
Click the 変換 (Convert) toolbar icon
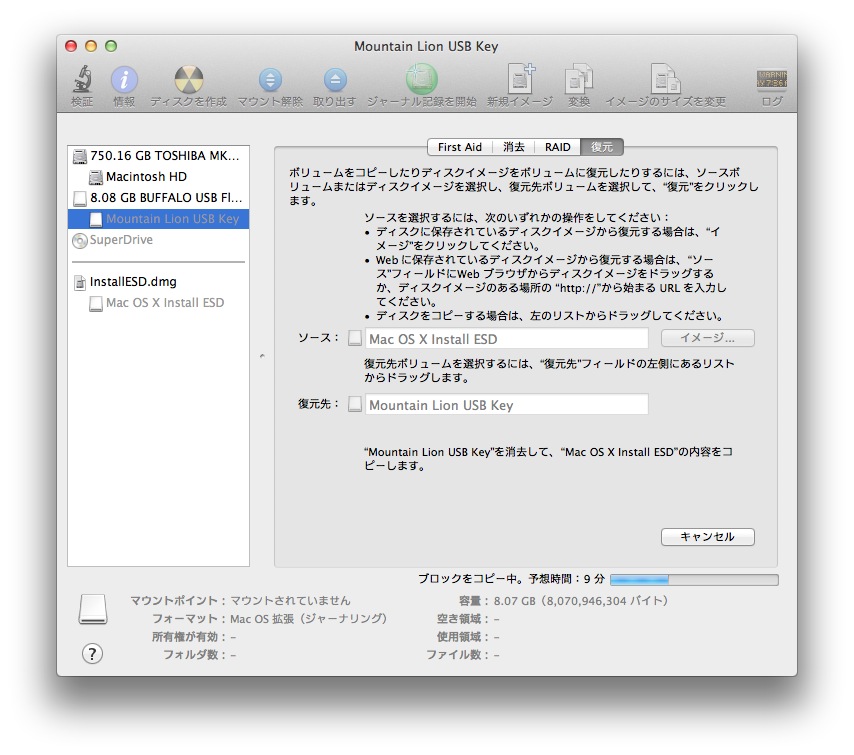[x=578, y=80]
